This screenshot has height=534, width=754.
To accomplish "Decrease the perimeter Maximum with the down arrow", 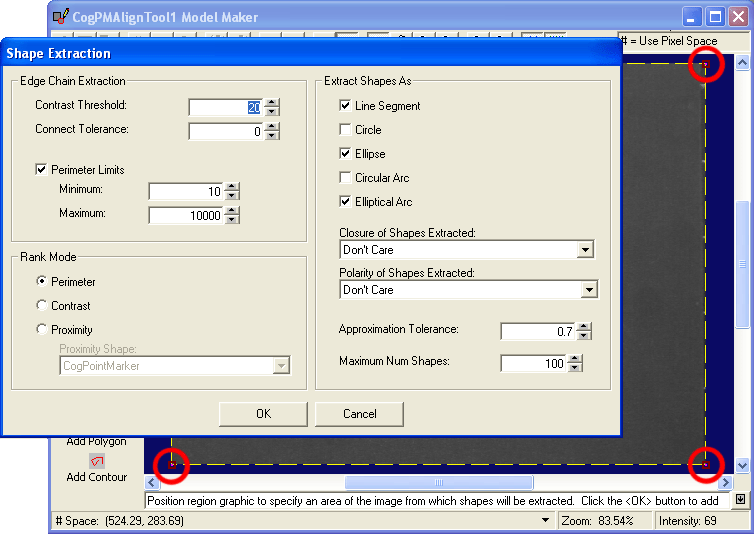I will point(232,220).
